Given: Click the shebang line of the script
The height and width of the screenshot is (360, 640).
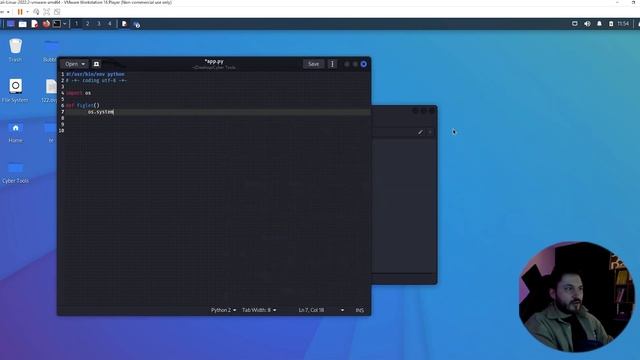Looking at the screenshot, I should pos(95,74).
